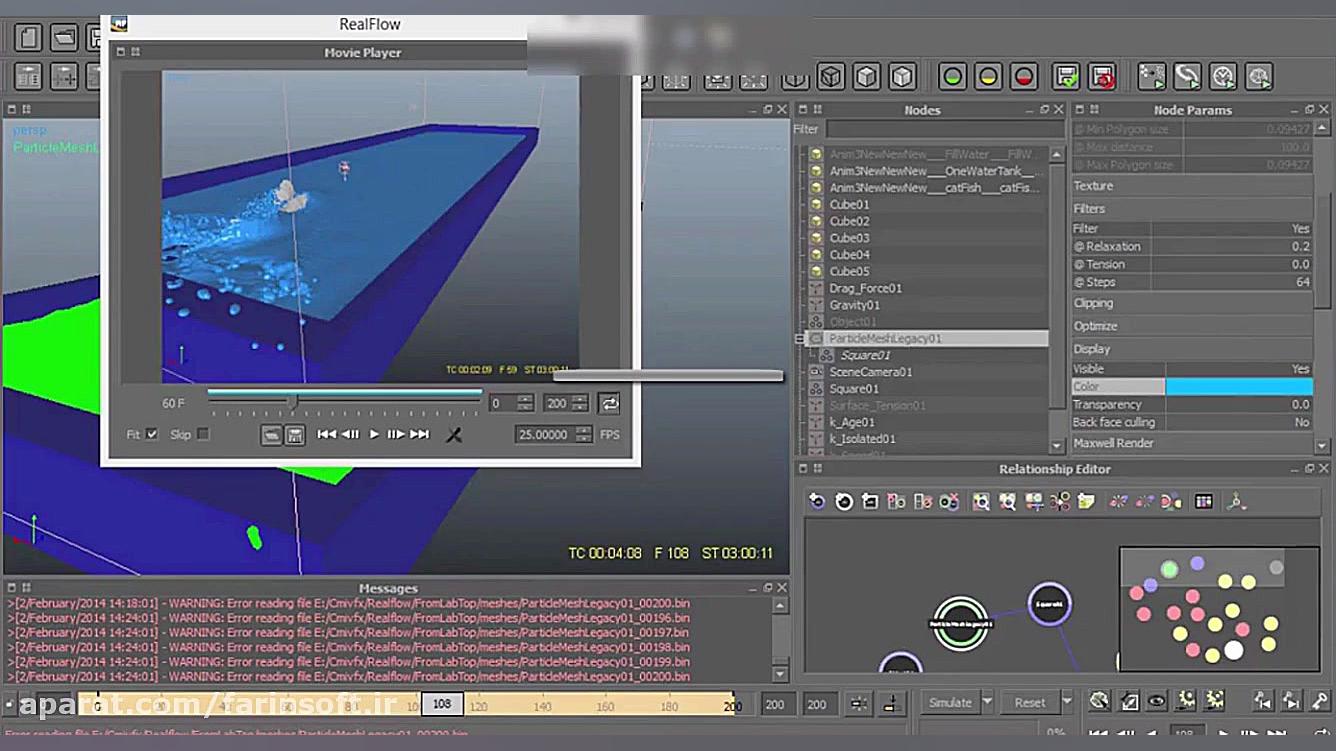The width and height of the screenshot is (1336, 751).
Task: Click the Reset button
Action: (1029, 702)
